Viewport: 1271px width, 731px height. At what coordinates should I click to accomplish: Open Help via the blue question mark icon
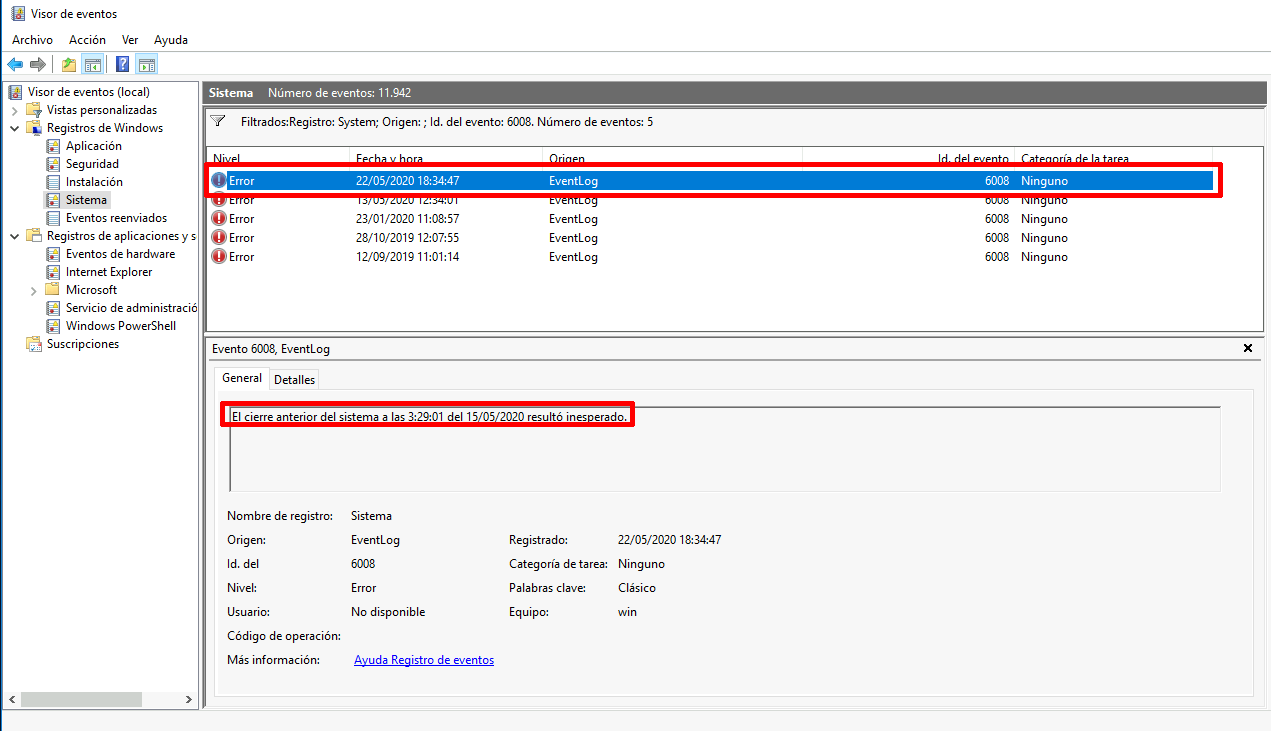[x=122, y=65]
